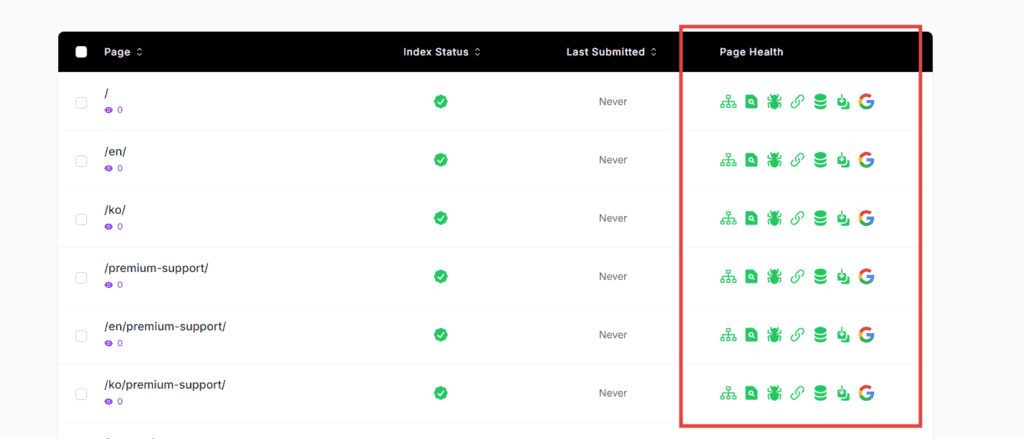The image size is (1024, 439).
Task: Select the /en/premium-support/ row checkbox
Action: [81, 336]
